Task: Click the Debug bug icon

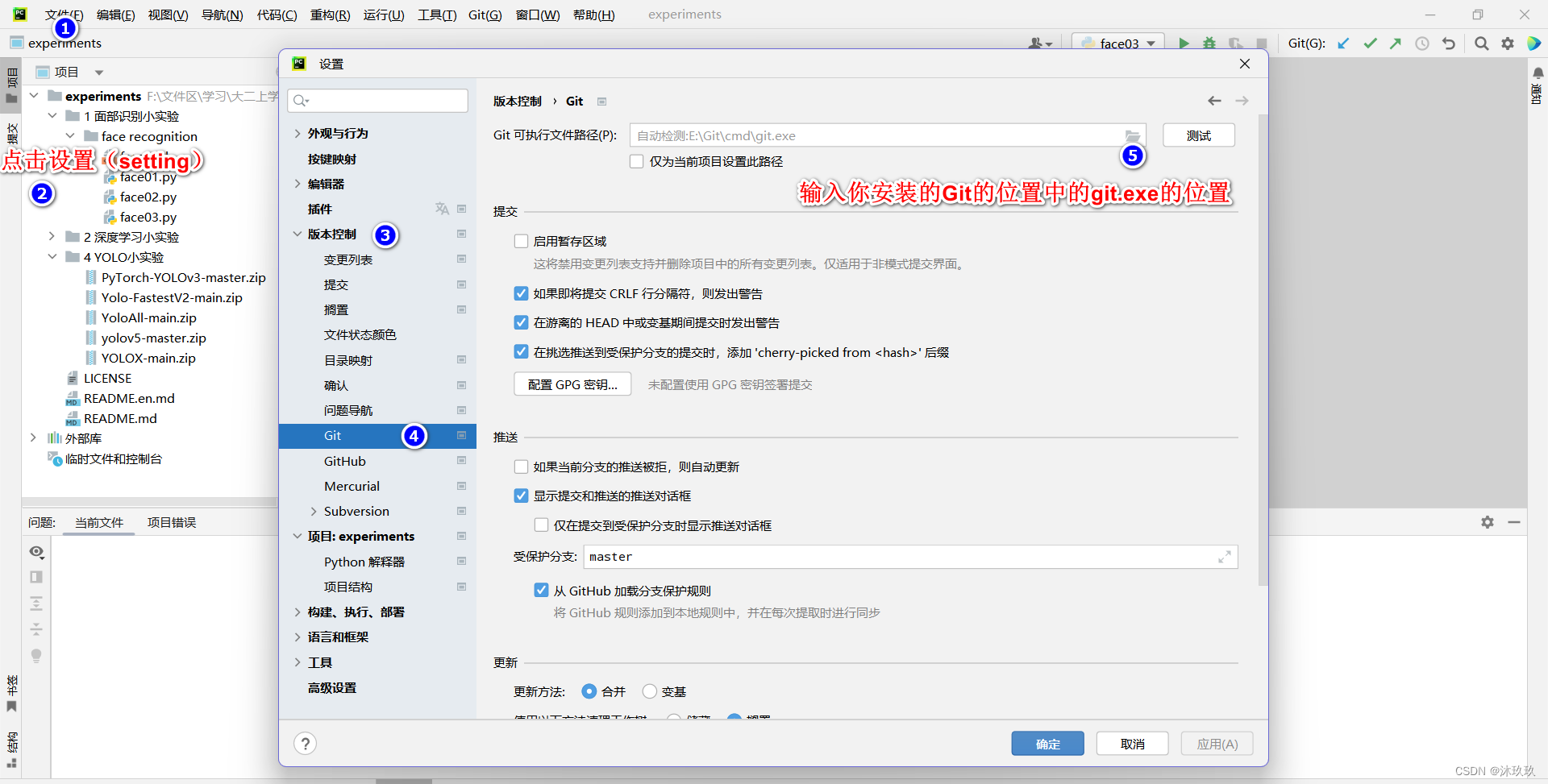Action: tap(1209, 44)
